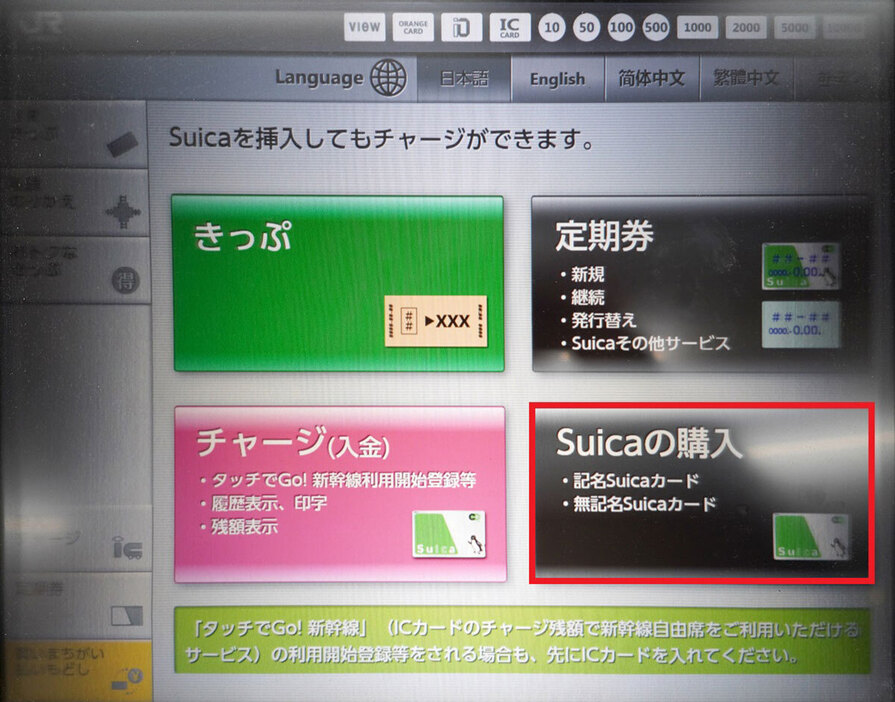Click the 発行替え line under 定期券
The image size is (895, 702).
598,320
